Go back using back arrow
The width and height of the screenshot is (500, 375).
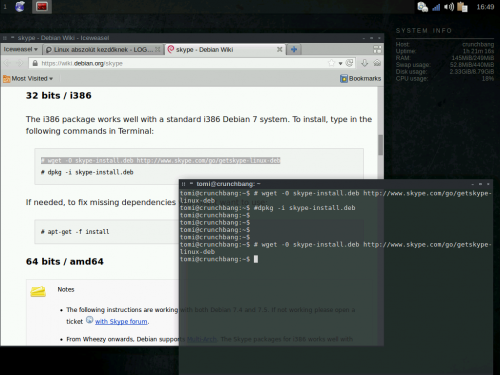[8, 63]
